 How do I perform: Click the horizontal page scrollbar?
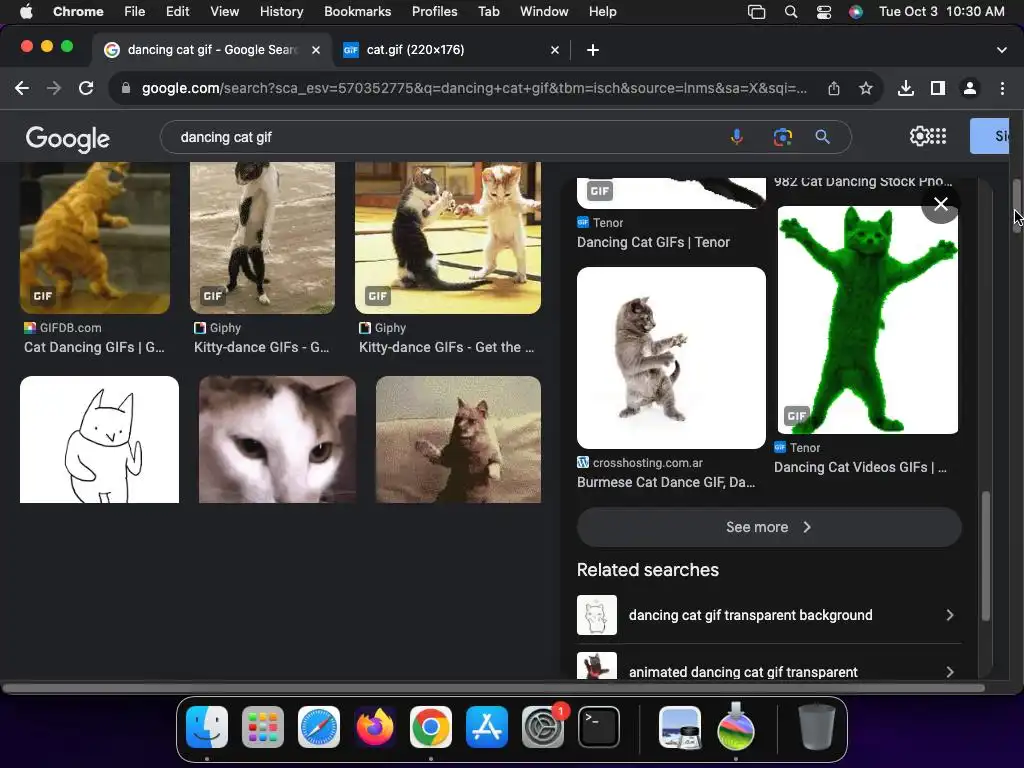click(494, 688)
